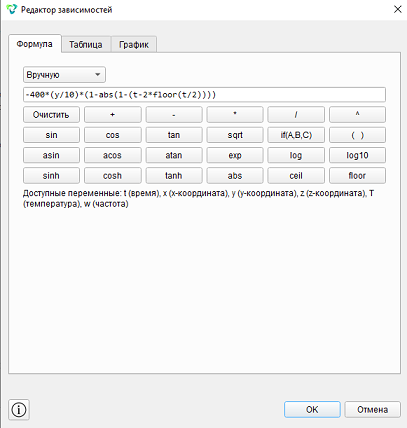Switch to the График tab
Screen dimensions: 407x428
click(134, 44)
